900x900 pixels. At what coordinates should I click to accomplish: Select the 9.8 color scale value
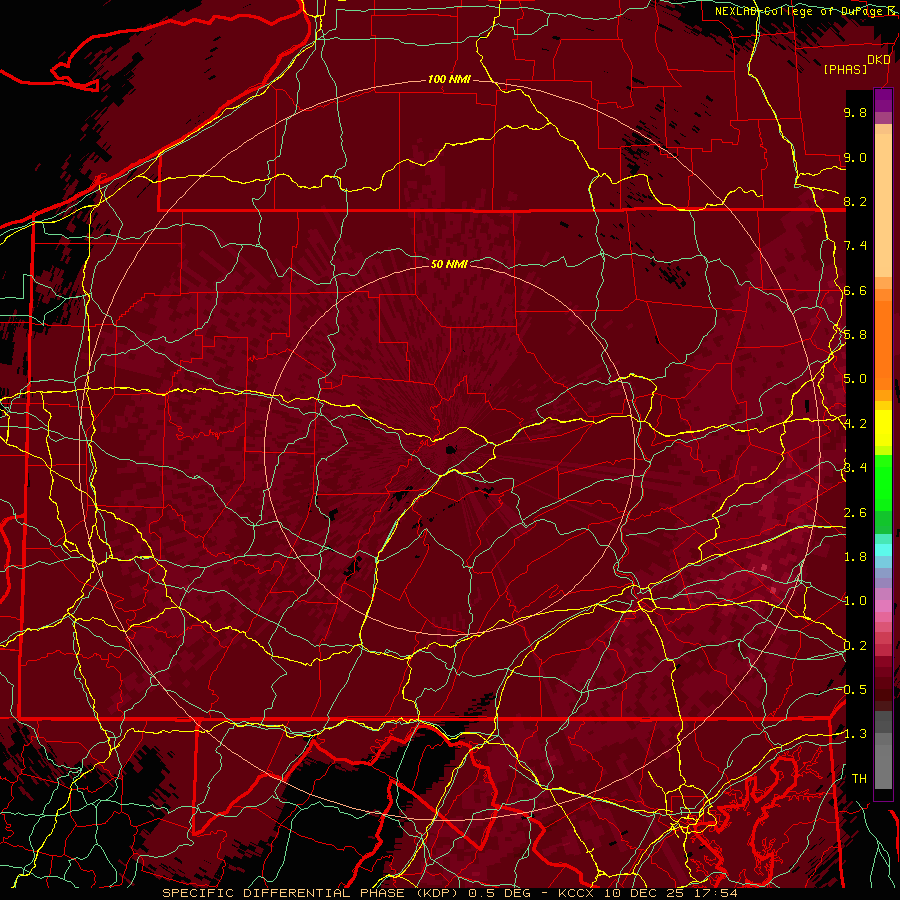855,112
